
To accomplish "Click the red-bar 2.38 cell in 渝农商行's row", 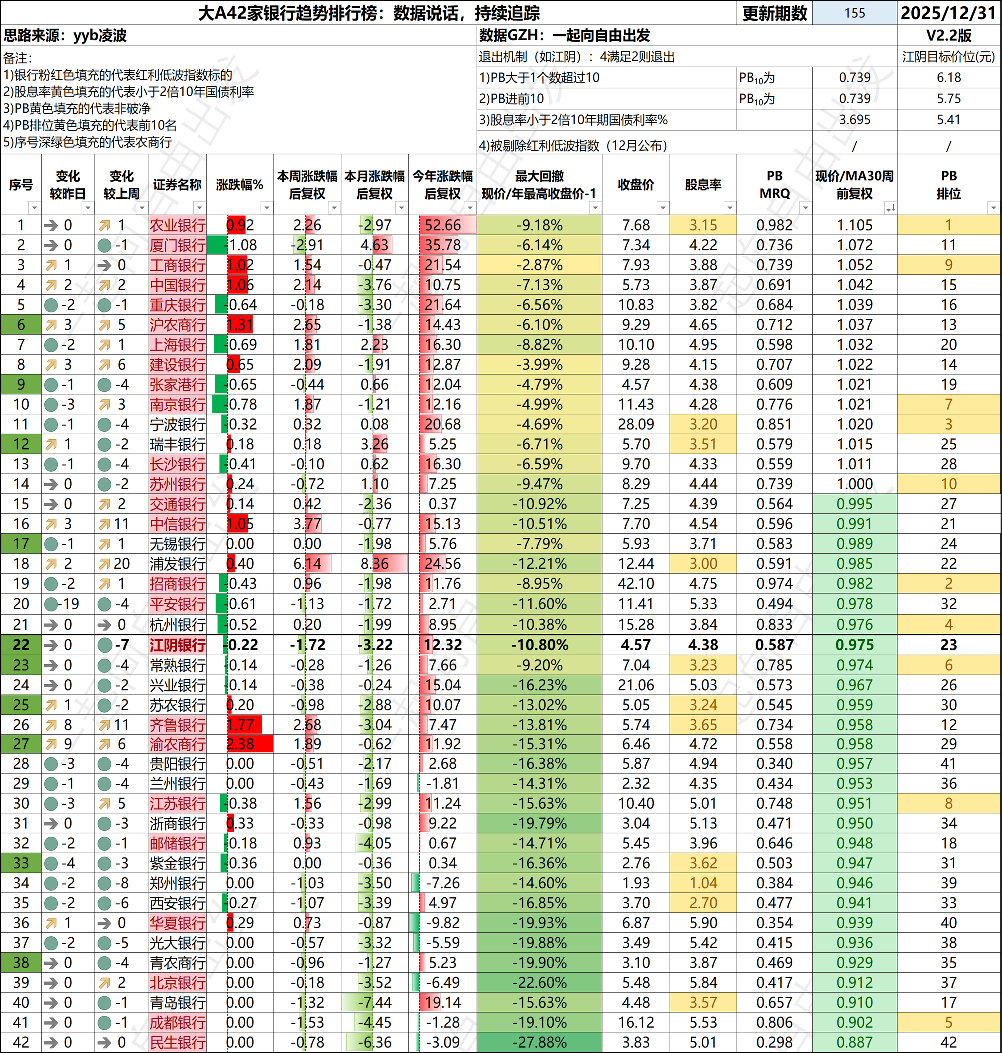I will pyautogui.click(x=240, y=744).
